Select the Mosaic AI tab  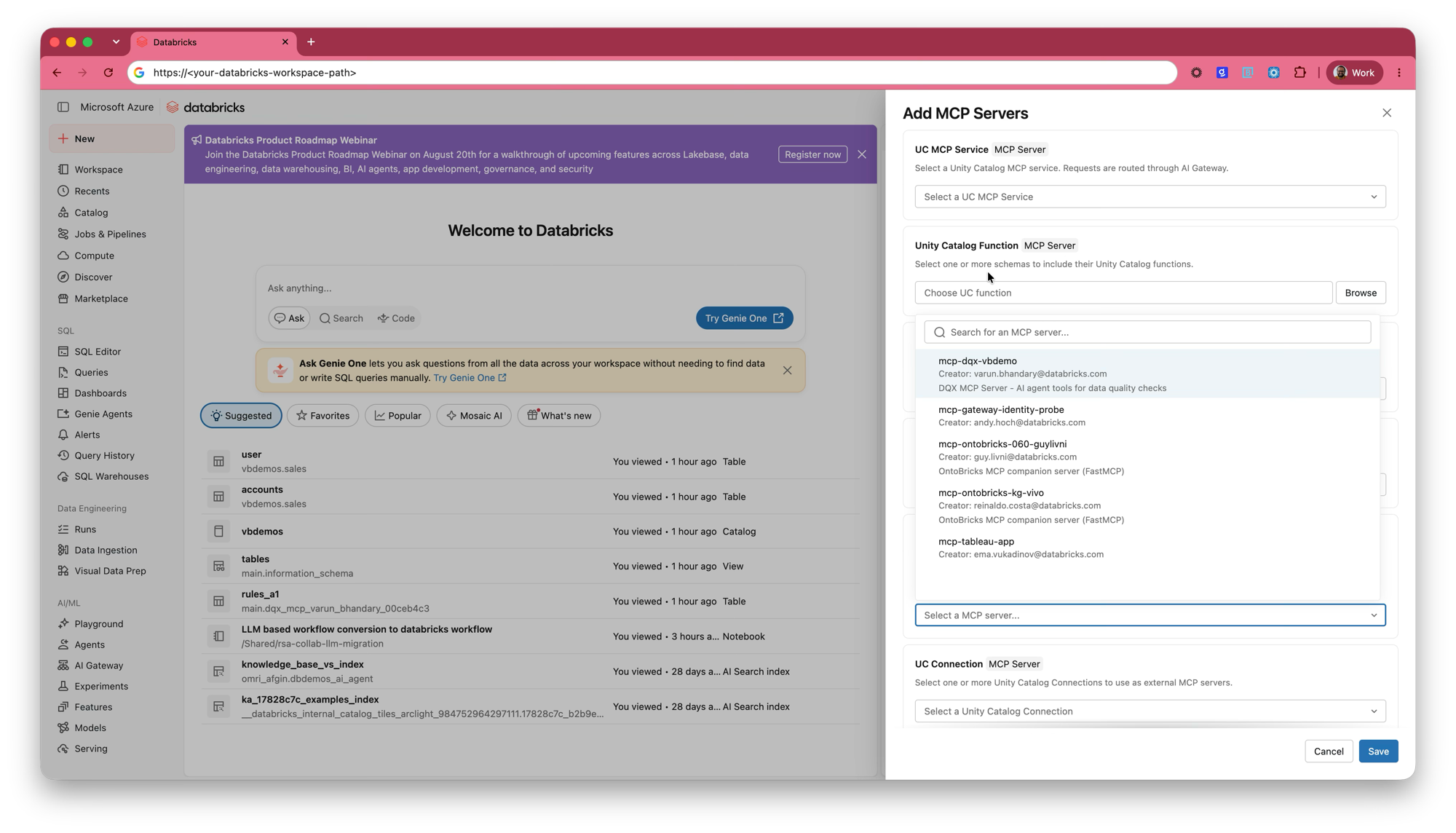pyautogui.click(x=474, y=416)
